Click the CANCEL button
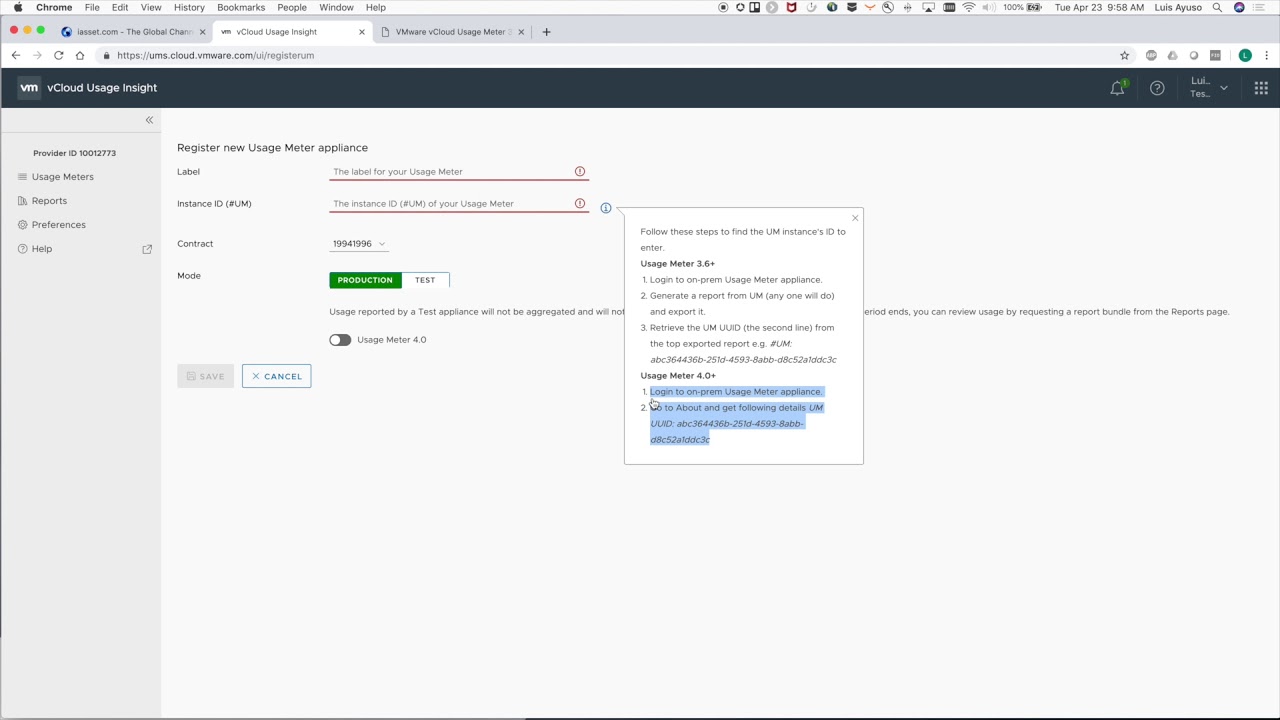This screenshot has height=720, width=1280. (276, 376)
